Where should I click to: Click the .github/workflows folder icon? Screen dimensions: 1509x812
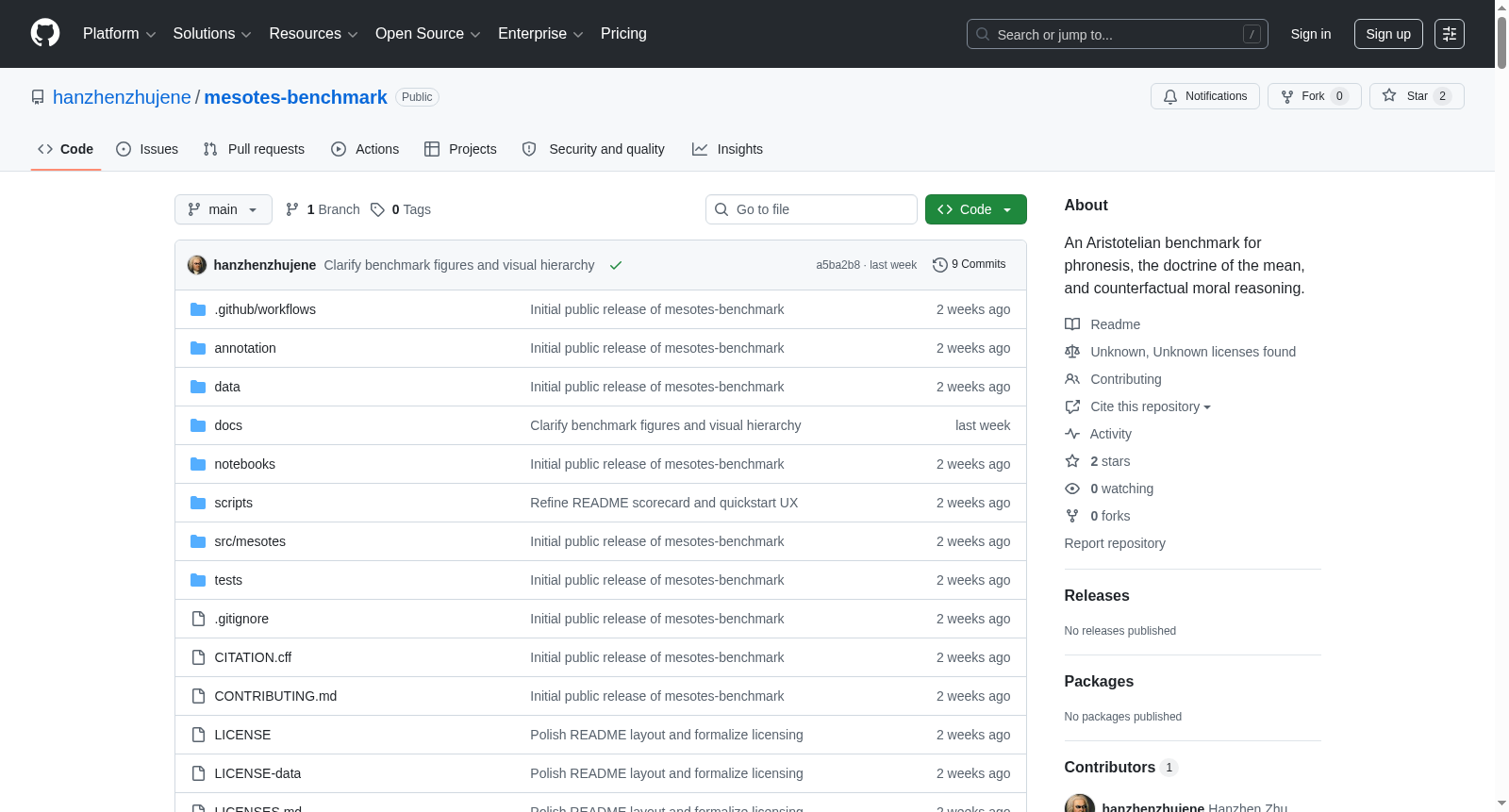point(198,309)
